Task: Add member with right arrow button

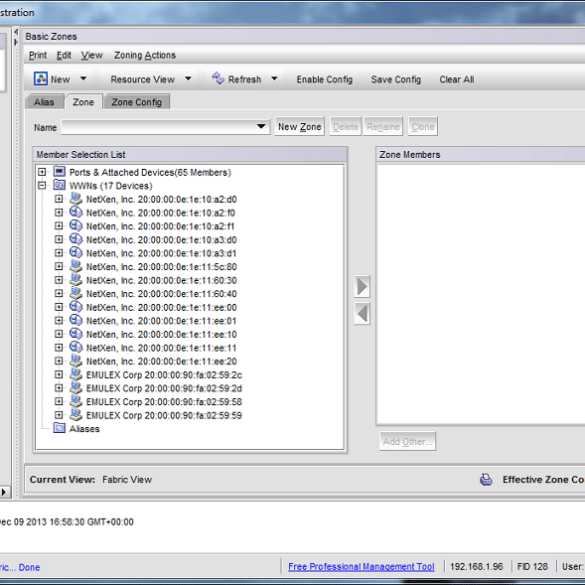Action: pos(362,287)
